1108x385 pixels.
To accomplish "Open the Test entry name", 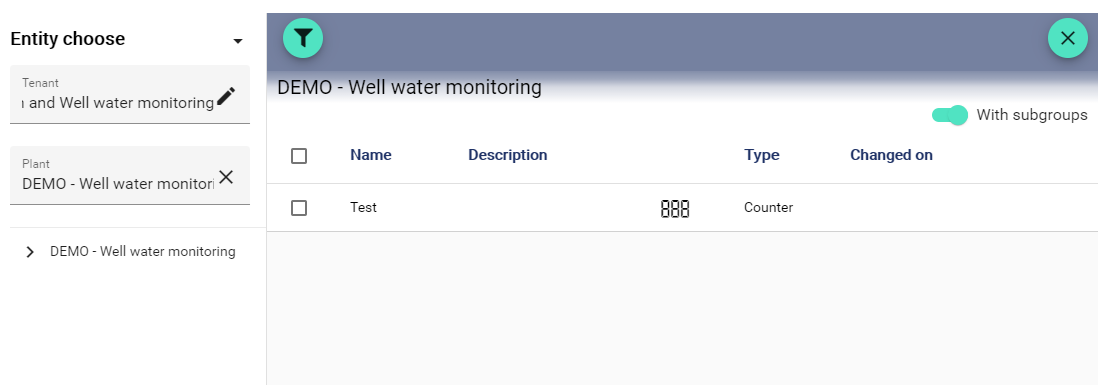I will pos(363,208).
